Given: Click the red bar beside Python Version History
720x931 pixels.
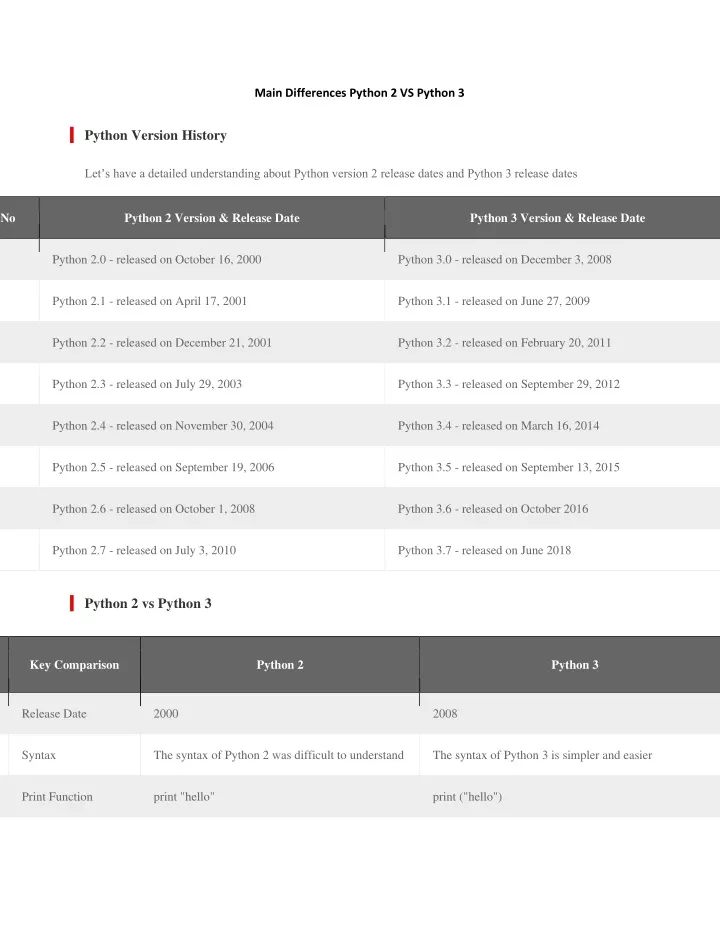Looking at the screenshot, I should (x=72, y=135).
